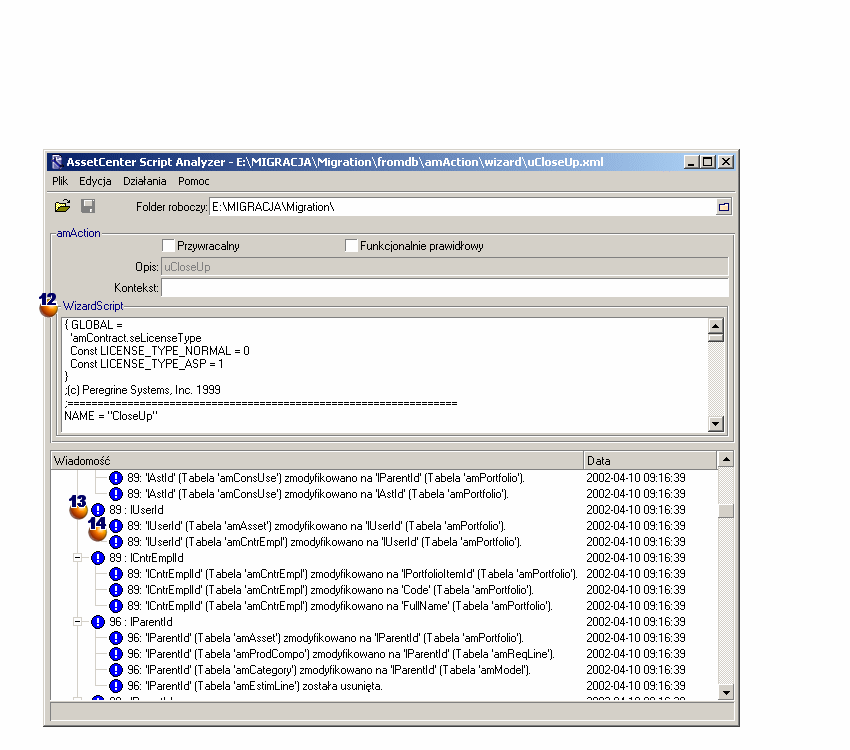
Task: Select message lUserId (Tabela 'amAsset') zmodyfikowano
Action: pos(316,526)
